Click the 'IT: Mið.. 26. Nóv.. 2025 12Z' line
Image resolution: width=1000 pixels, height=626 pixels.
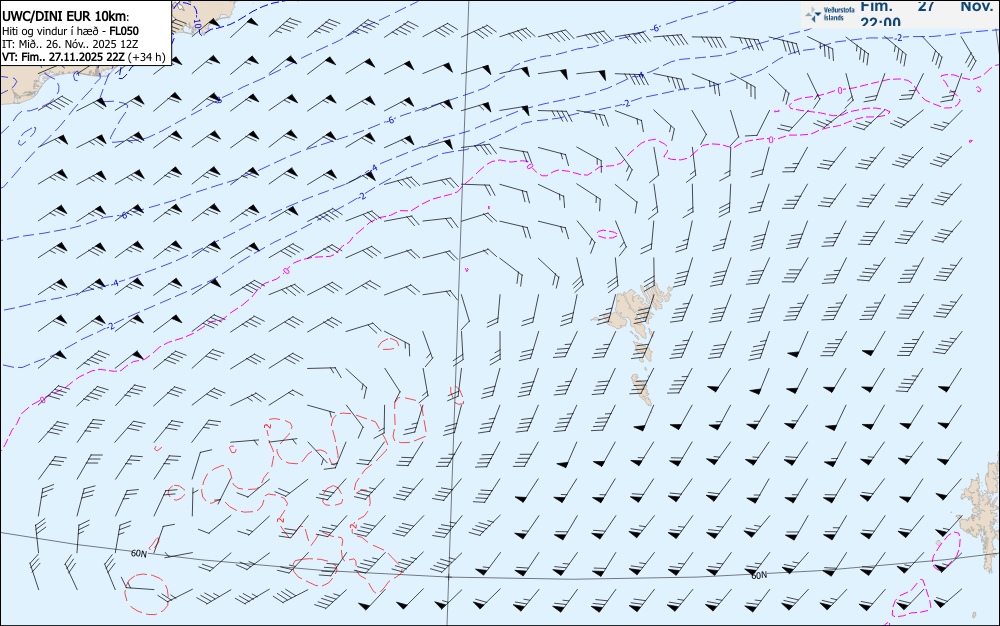click(70, 44)
